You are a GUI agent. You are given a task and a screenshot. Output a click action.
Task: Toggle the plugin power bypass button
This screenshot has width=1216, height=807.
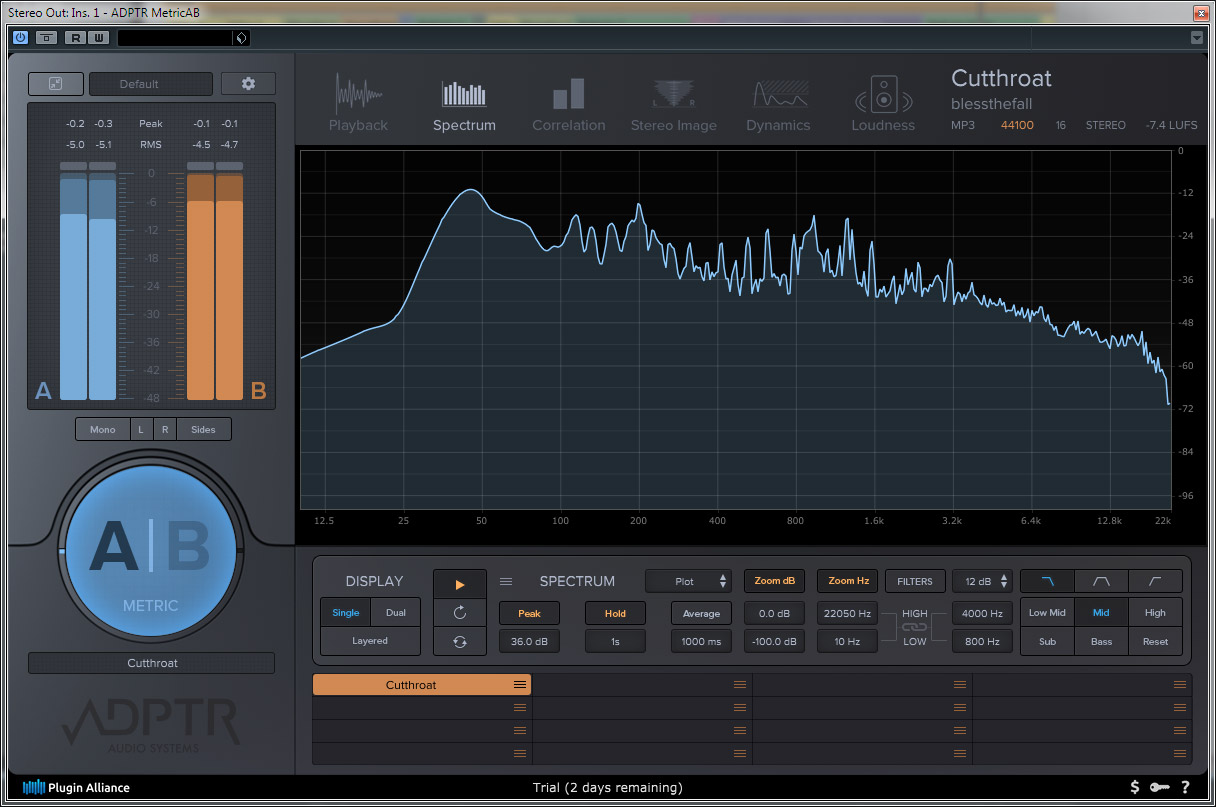click(20, 38)
